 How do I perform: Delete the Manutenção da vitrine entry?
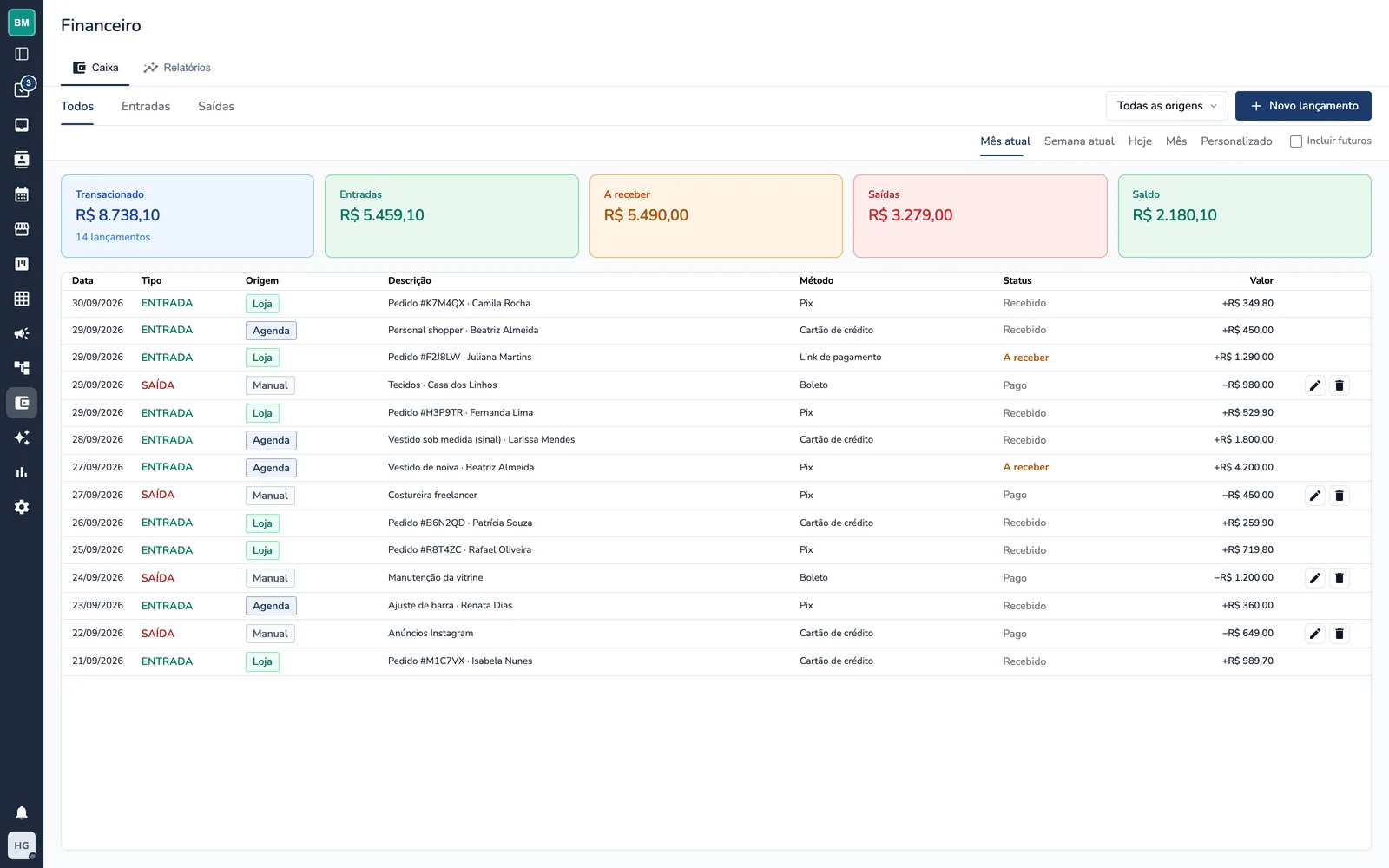pyautogui.click(x=1340, y=578)
